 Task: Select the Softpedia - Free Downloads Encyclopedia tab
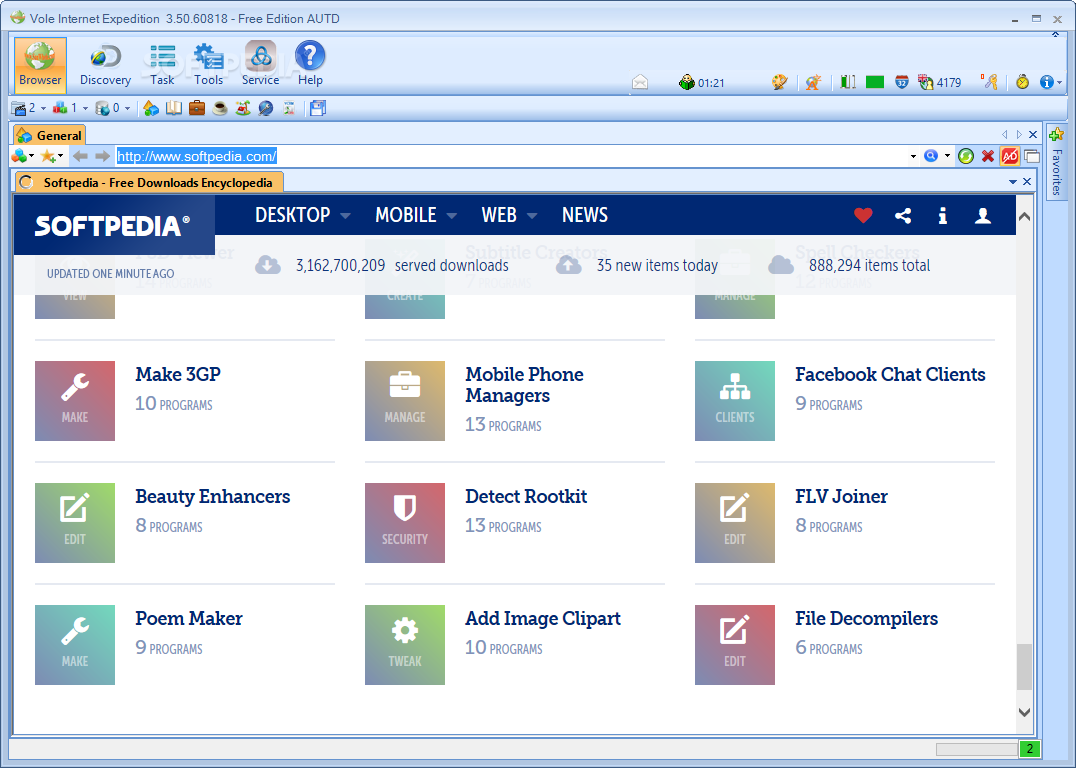click(149, 183)
